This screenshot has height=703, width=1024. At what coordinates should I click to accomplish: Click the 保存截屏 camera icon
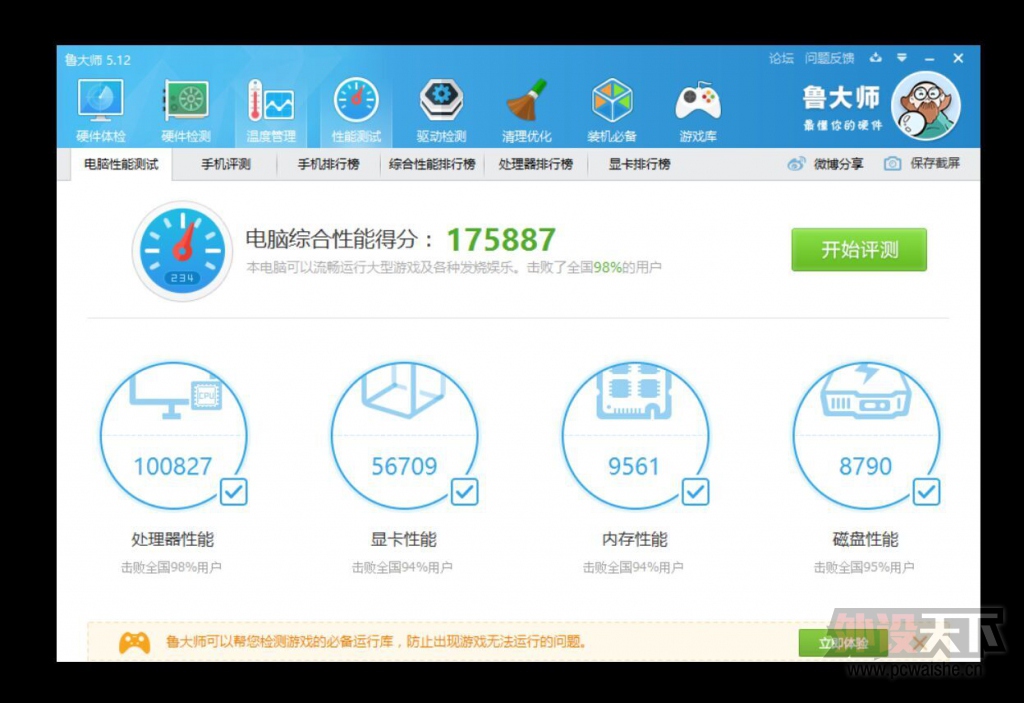point(892,164)
